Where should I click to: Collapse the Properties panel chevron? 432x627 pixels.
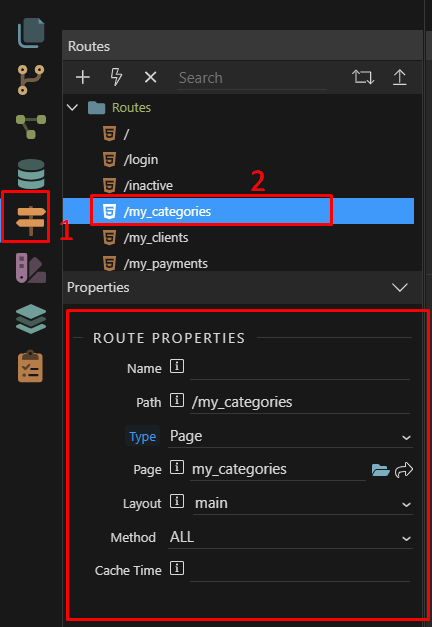[x=400, y=287]
